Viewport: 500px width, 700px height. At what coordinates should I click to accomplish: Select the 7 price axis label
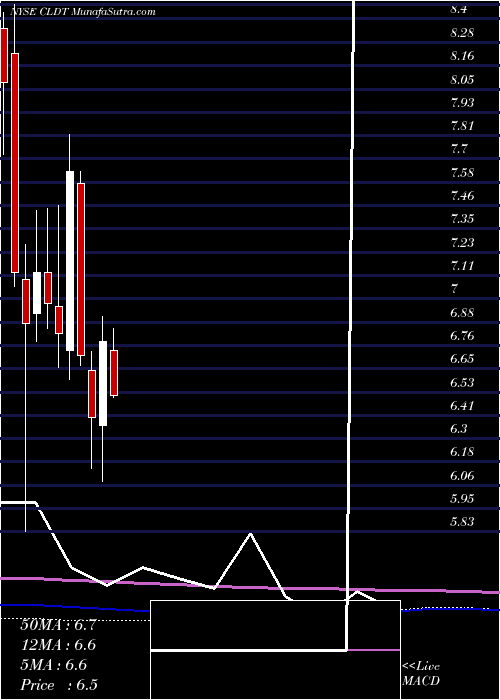coord(455,289)
